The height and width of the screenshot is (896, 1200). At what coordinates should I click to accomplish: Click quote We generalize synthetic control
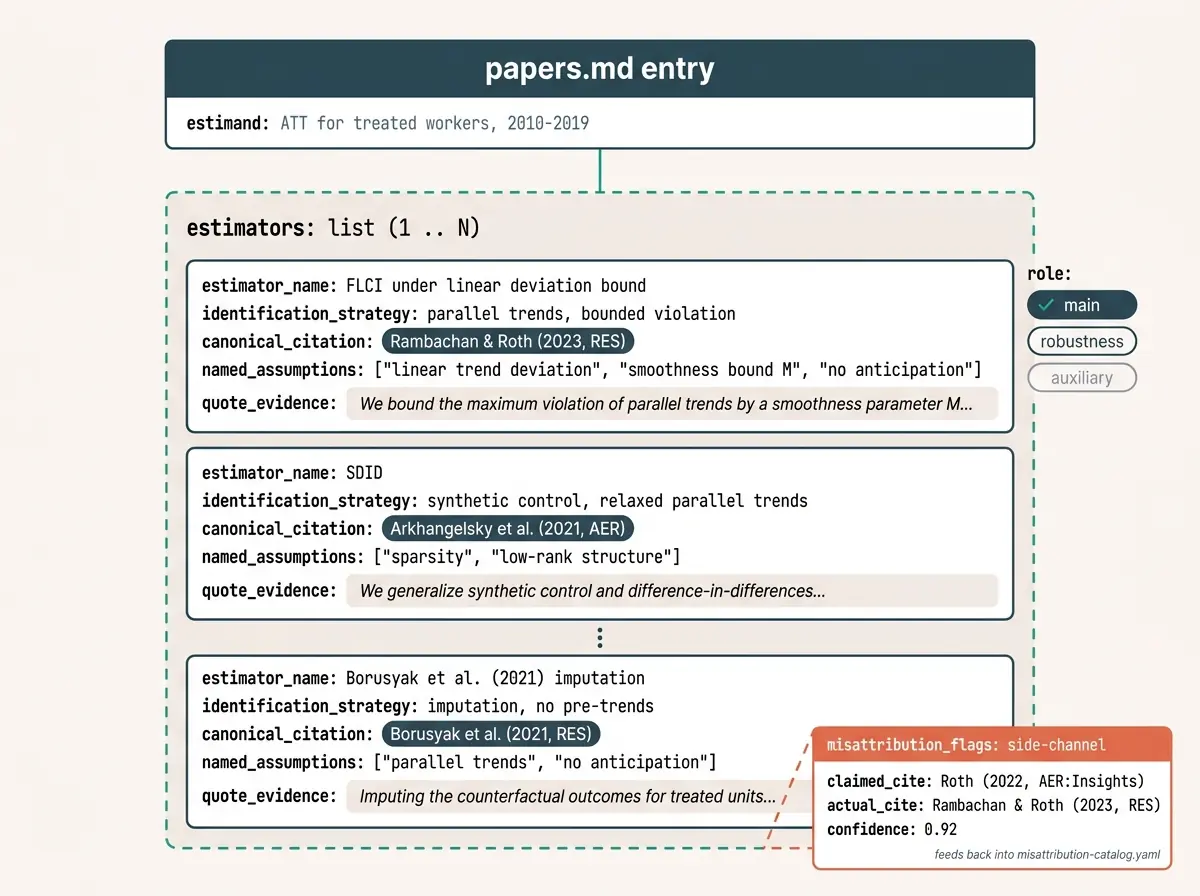click(x=672, y=590)
